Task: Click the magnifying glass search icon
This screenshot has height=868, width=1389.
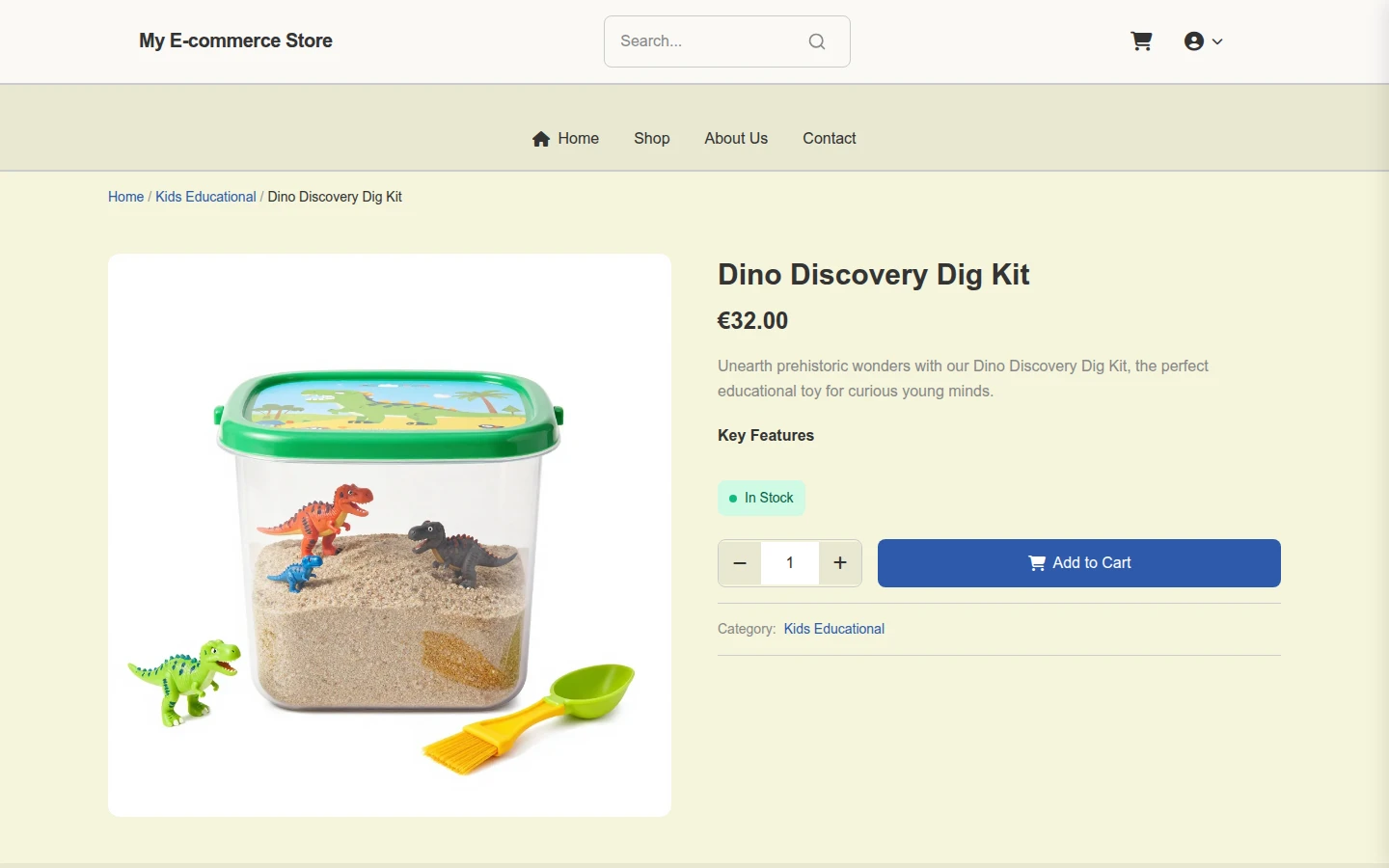Action: click(817, 41)
